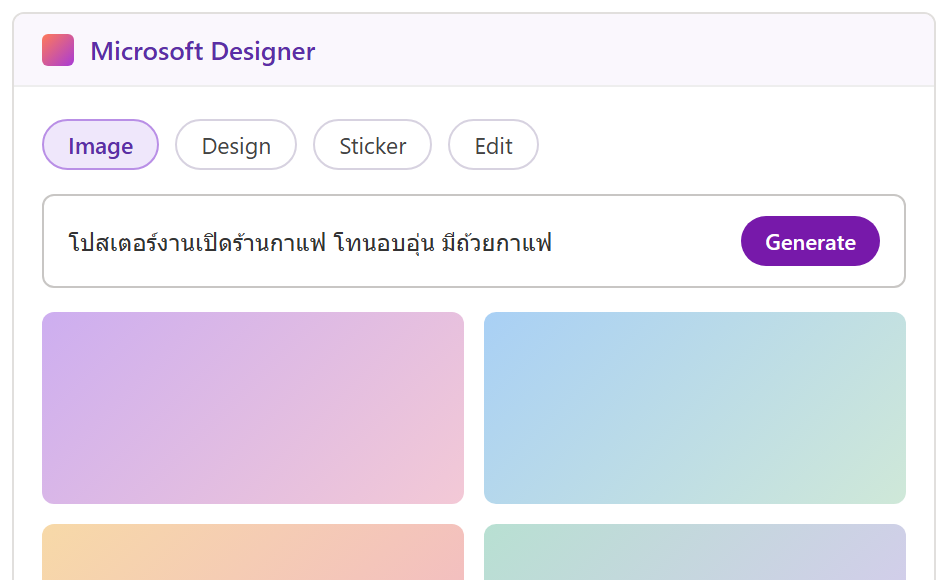Choose the Edit tab
Viewport: 947px width, 580px height.
(x=493, y=145)
